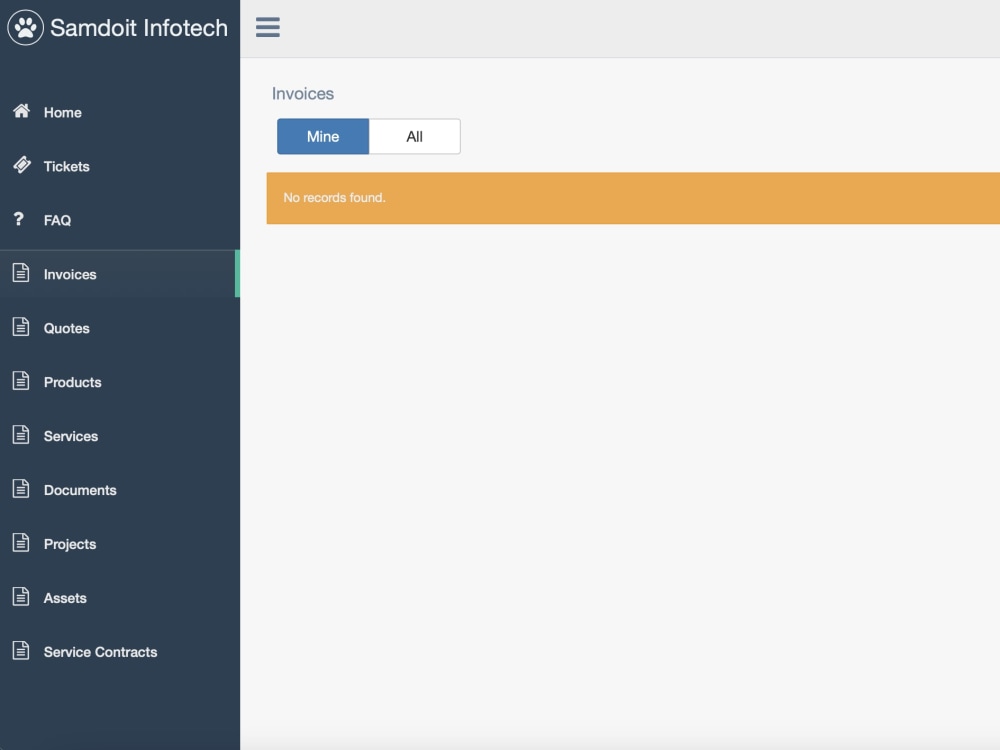Select the Tickets ticket icon
Screen dimensions: 1000x750
pos(21,166)
